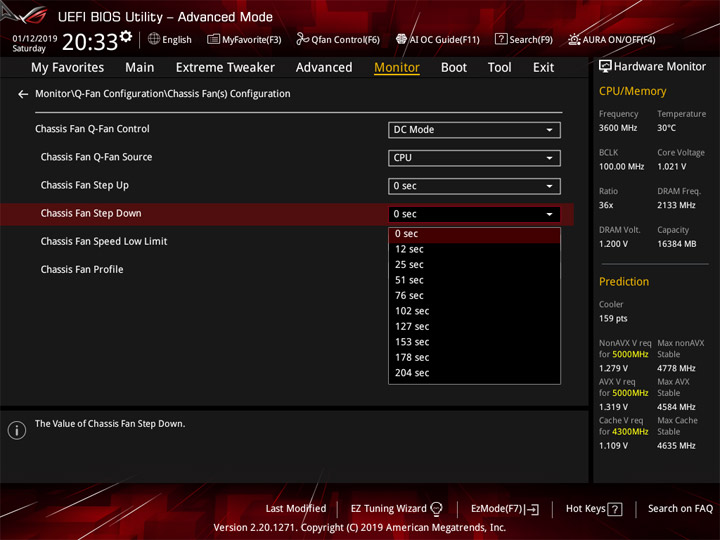Viewport: 720px width, 540px height.
Task: Open Chassis Fan Q-Fan Control DC Mode dropdown
Action: point(474,130)
